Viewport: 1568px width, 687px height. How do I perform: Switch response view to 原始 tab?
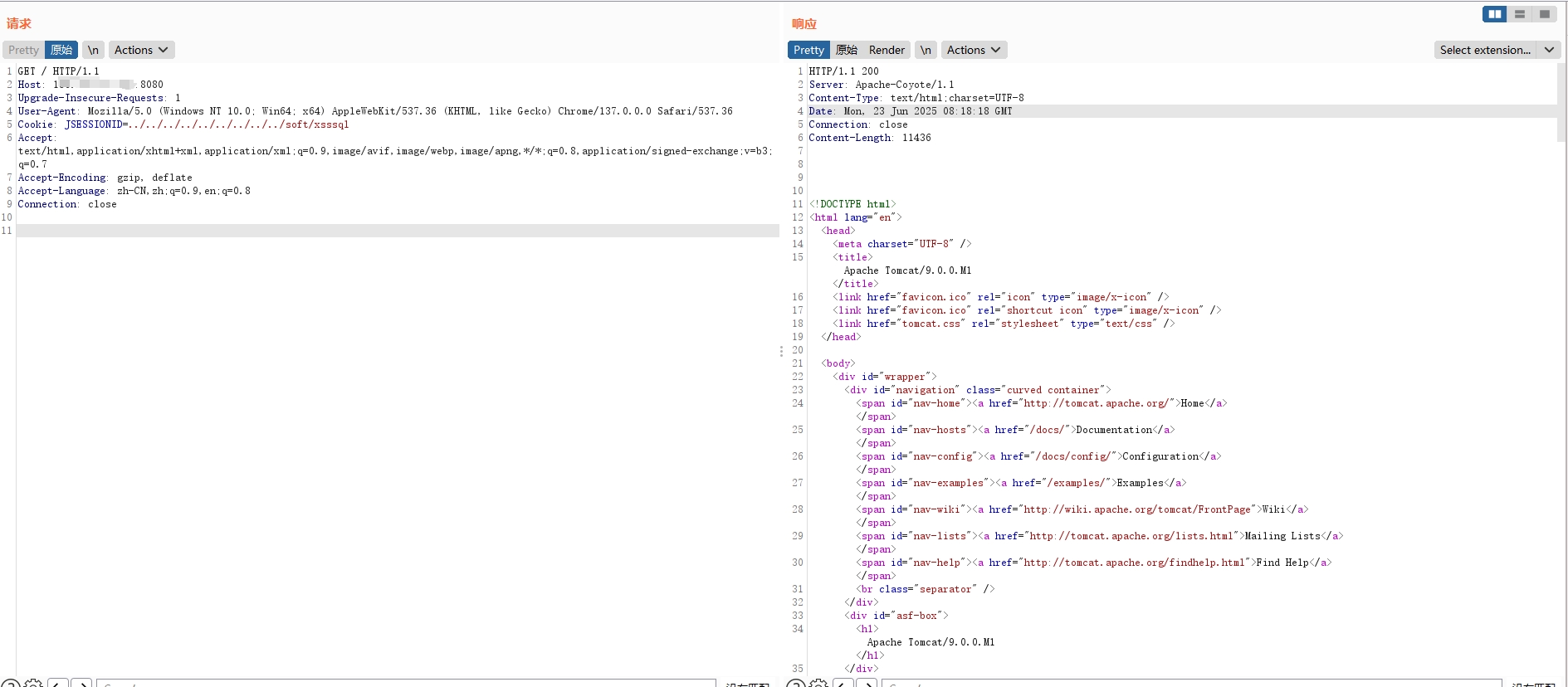click(847, 50)
